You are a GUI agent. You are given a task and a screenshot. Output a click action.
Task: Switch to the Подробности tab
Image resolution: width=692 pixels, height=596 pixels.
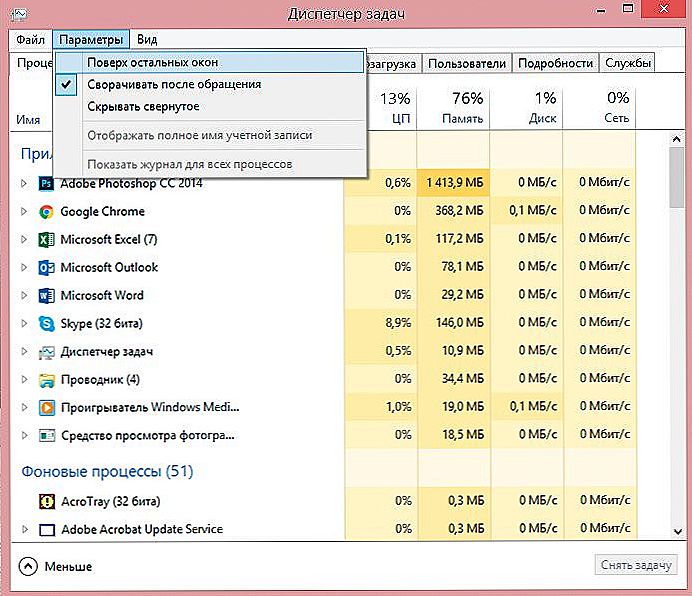(555, 64)
